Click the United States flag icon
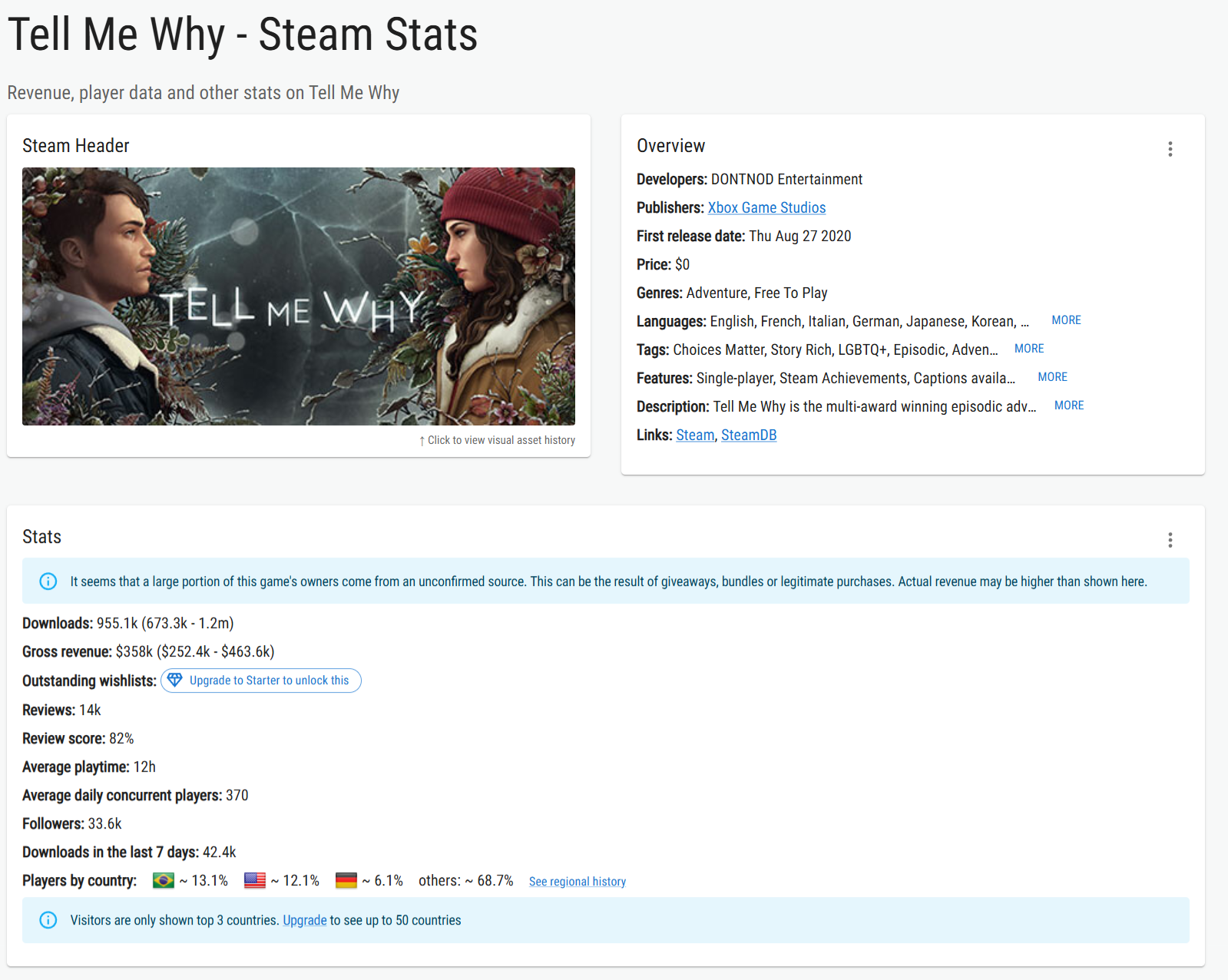Image resolution: width=1228 pixels, height=980 pixels. (x=255, y=881)
